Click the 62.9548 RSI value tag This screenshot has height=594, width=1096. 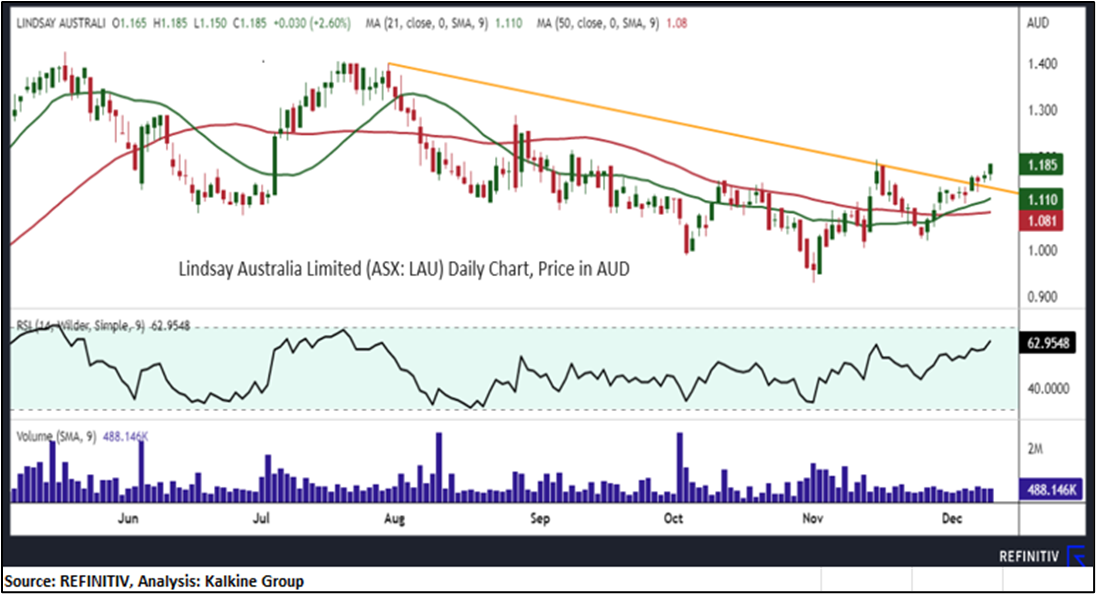[1048, 342]
